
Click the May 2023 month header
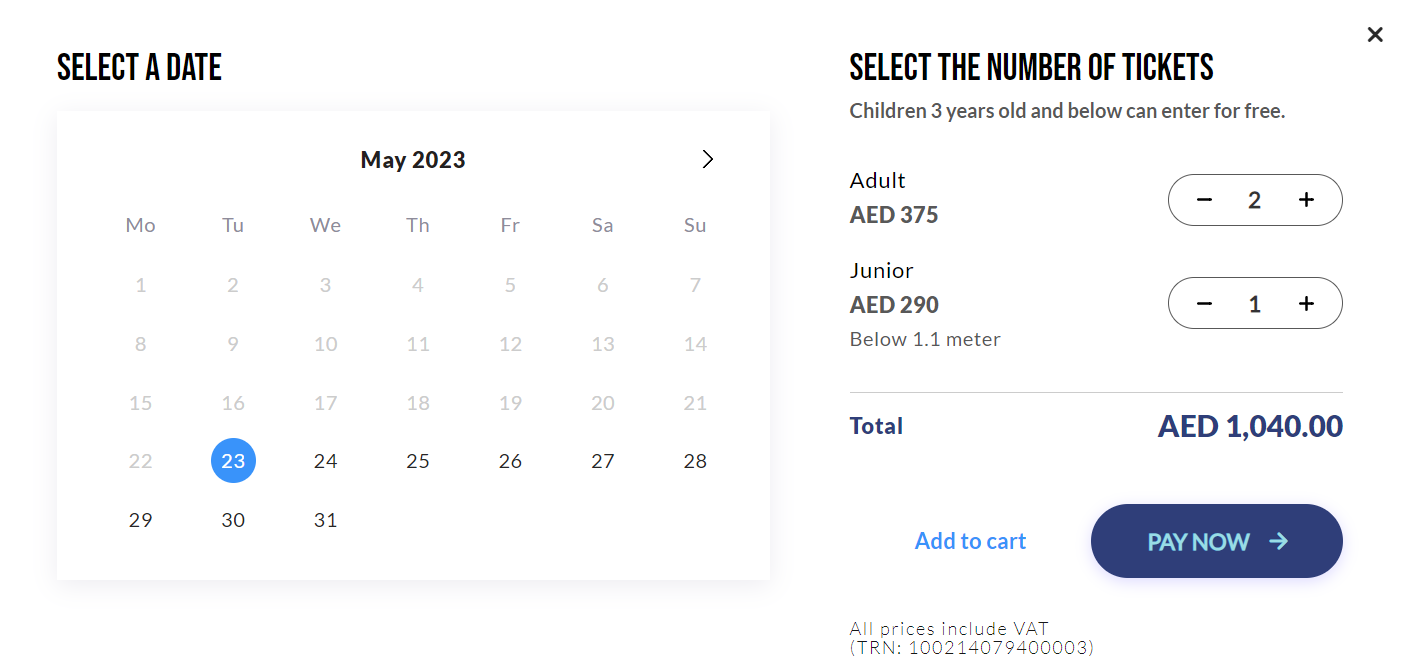[x=413, y=160]
